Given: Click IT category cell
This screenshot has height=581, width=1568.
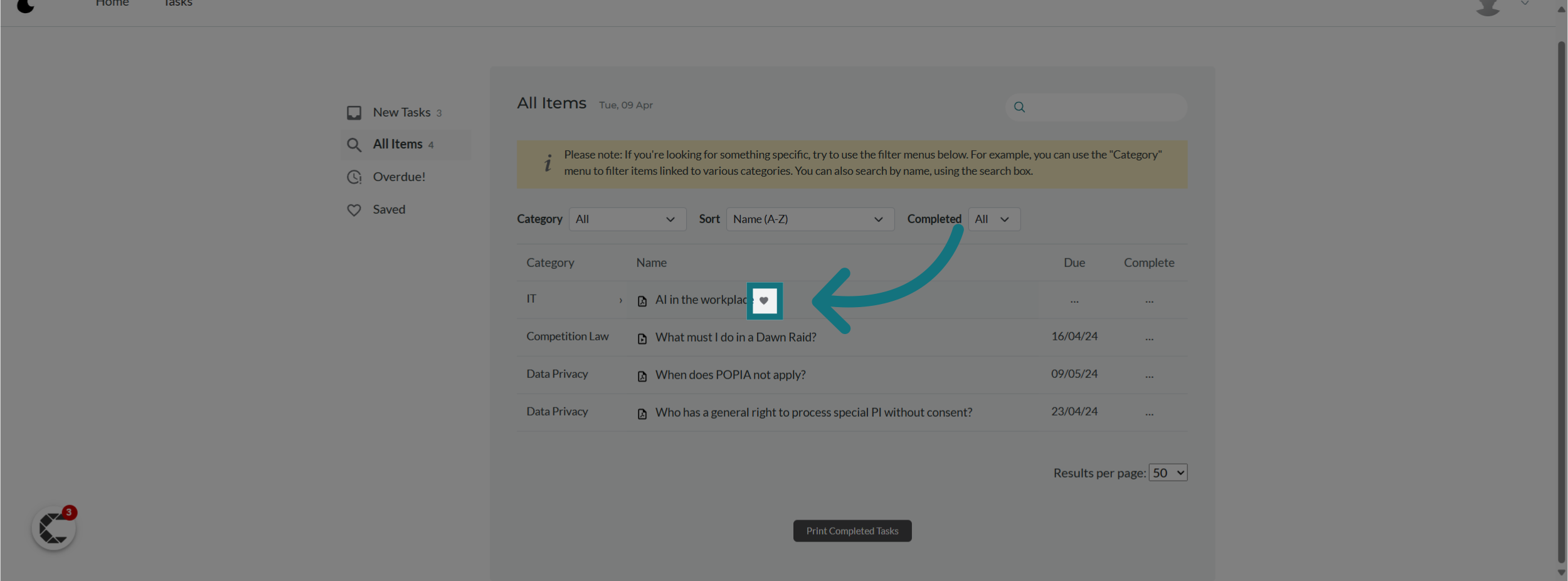Looking at the screenshot, I should click(x=531, y=299).
